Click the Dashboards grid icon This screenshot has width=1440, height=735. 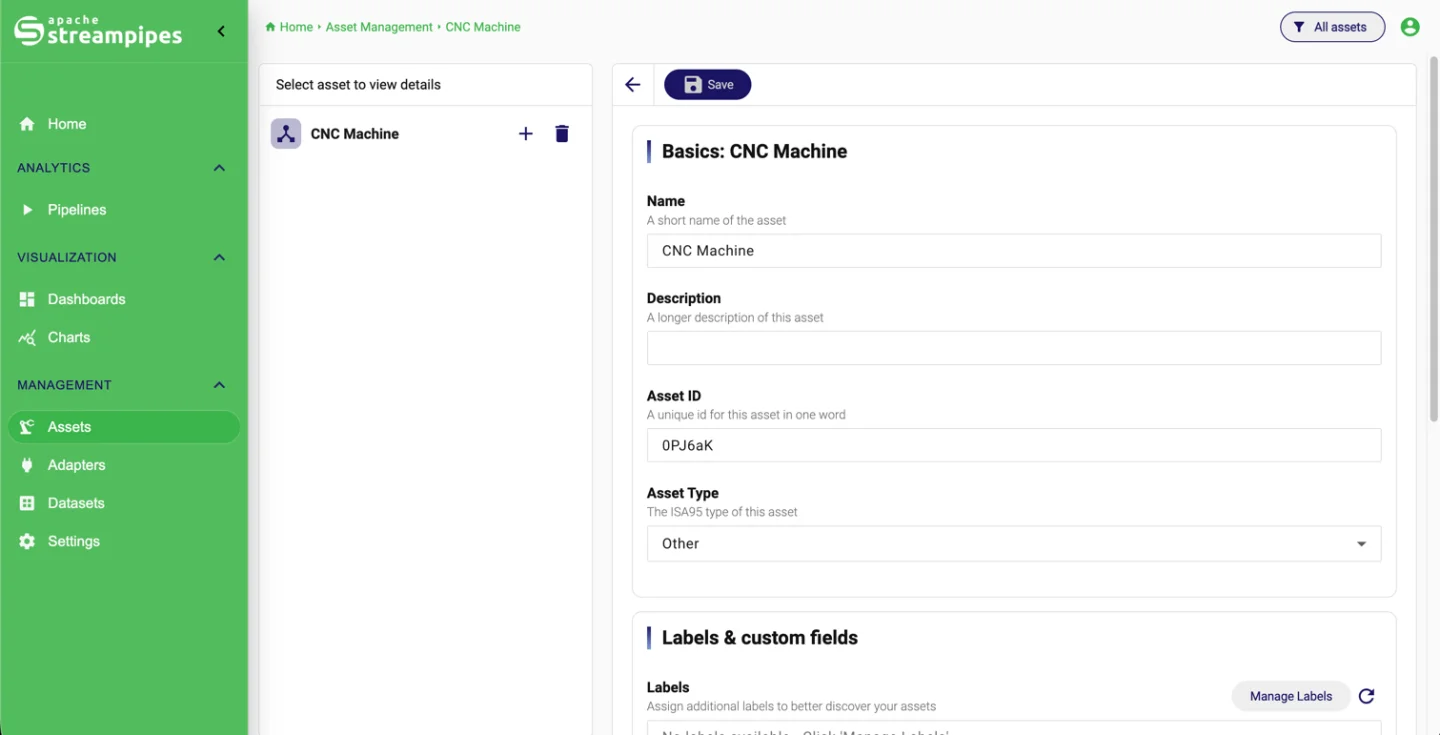(x=27, y=299)
